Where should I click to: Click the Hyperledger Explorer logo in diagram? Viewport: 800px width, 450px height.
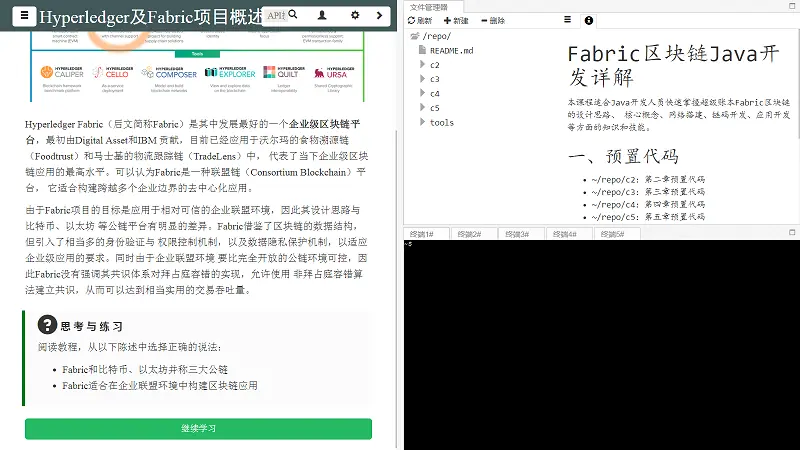[x=230, y=72]
